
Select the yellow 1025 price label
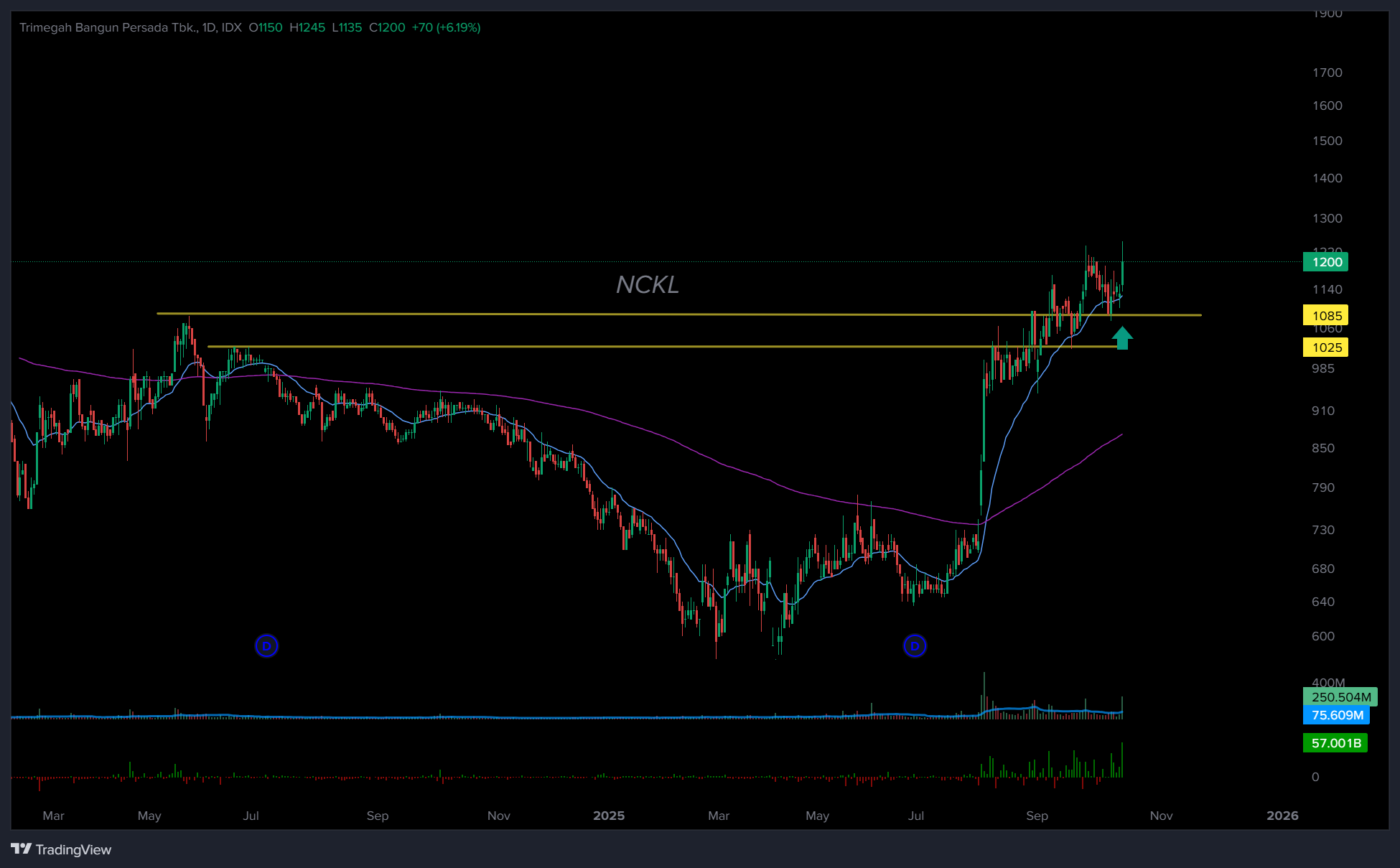pos(1325,347)
